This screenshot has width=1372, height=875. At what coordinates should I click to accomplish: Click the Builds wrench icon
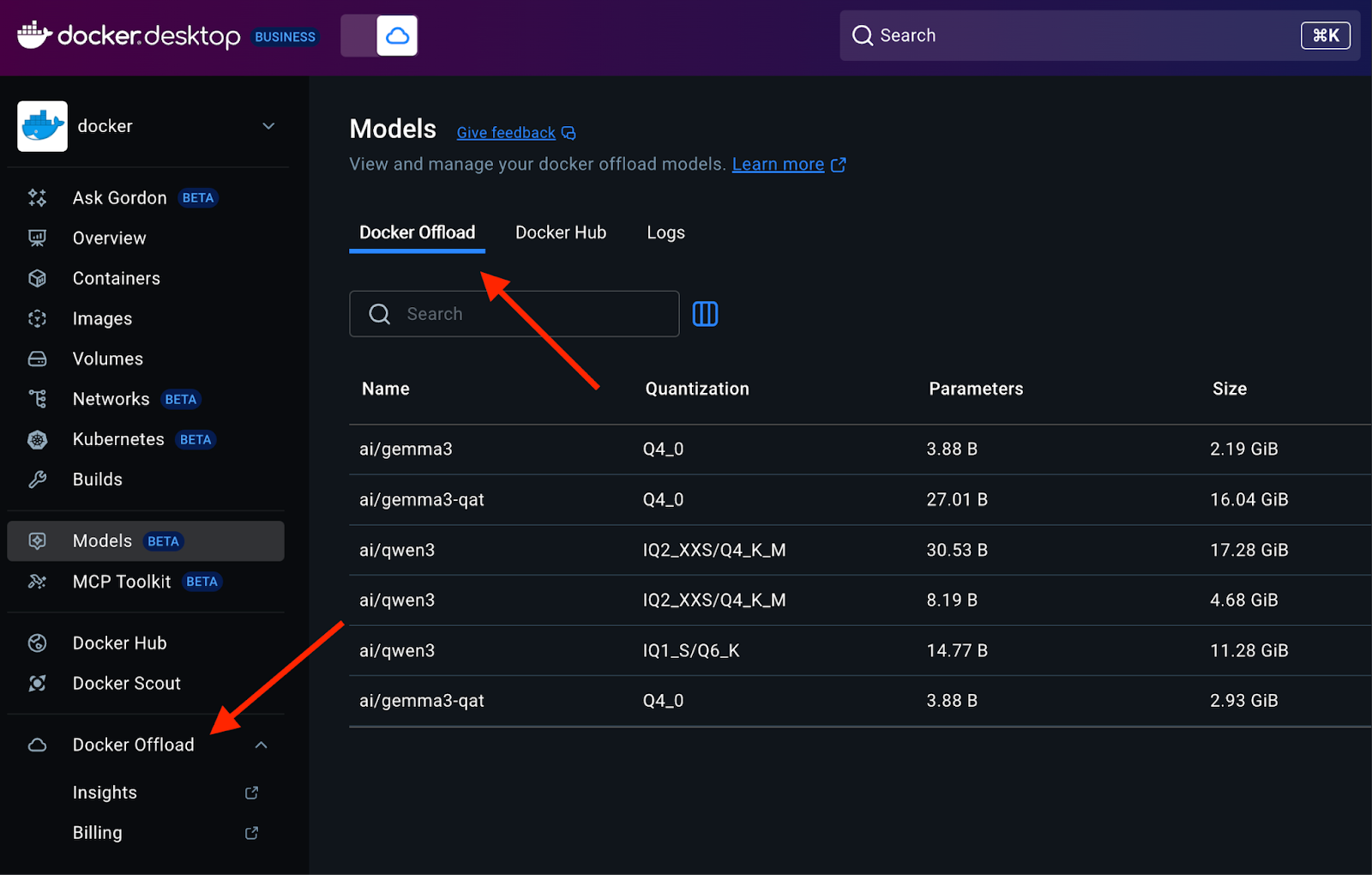coord(37,480)
